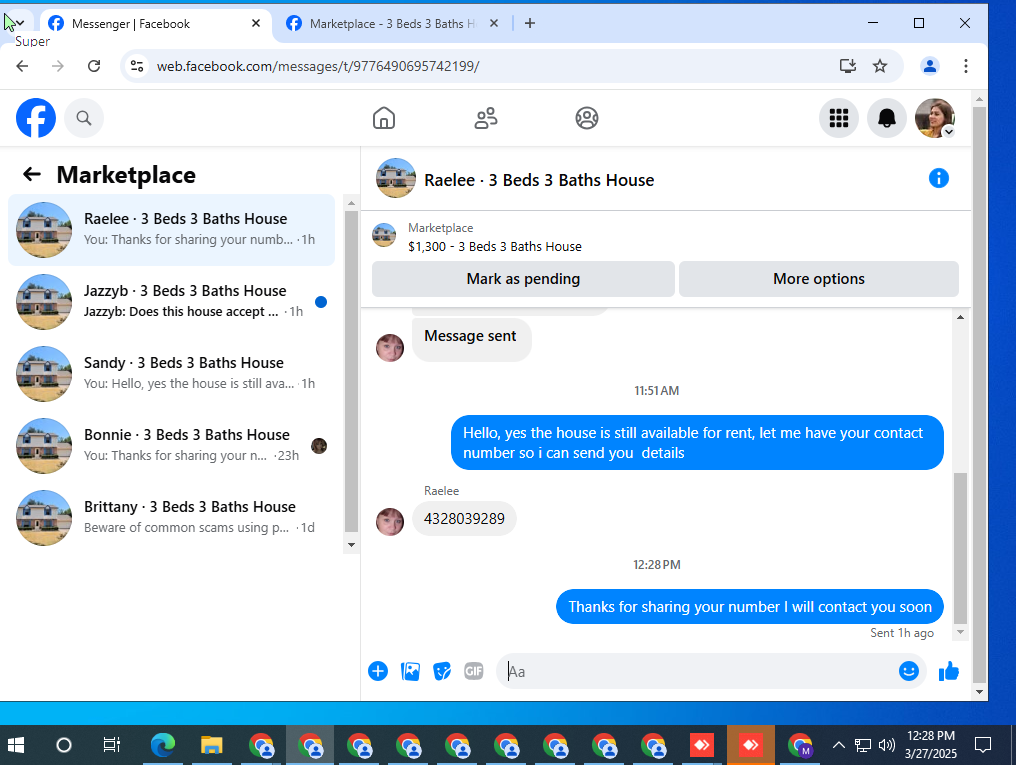Image resolution: width=1016 pixels, height=765 pixels.
Task: Open the Windows Start menu
Action: click(x=16, y=746)
